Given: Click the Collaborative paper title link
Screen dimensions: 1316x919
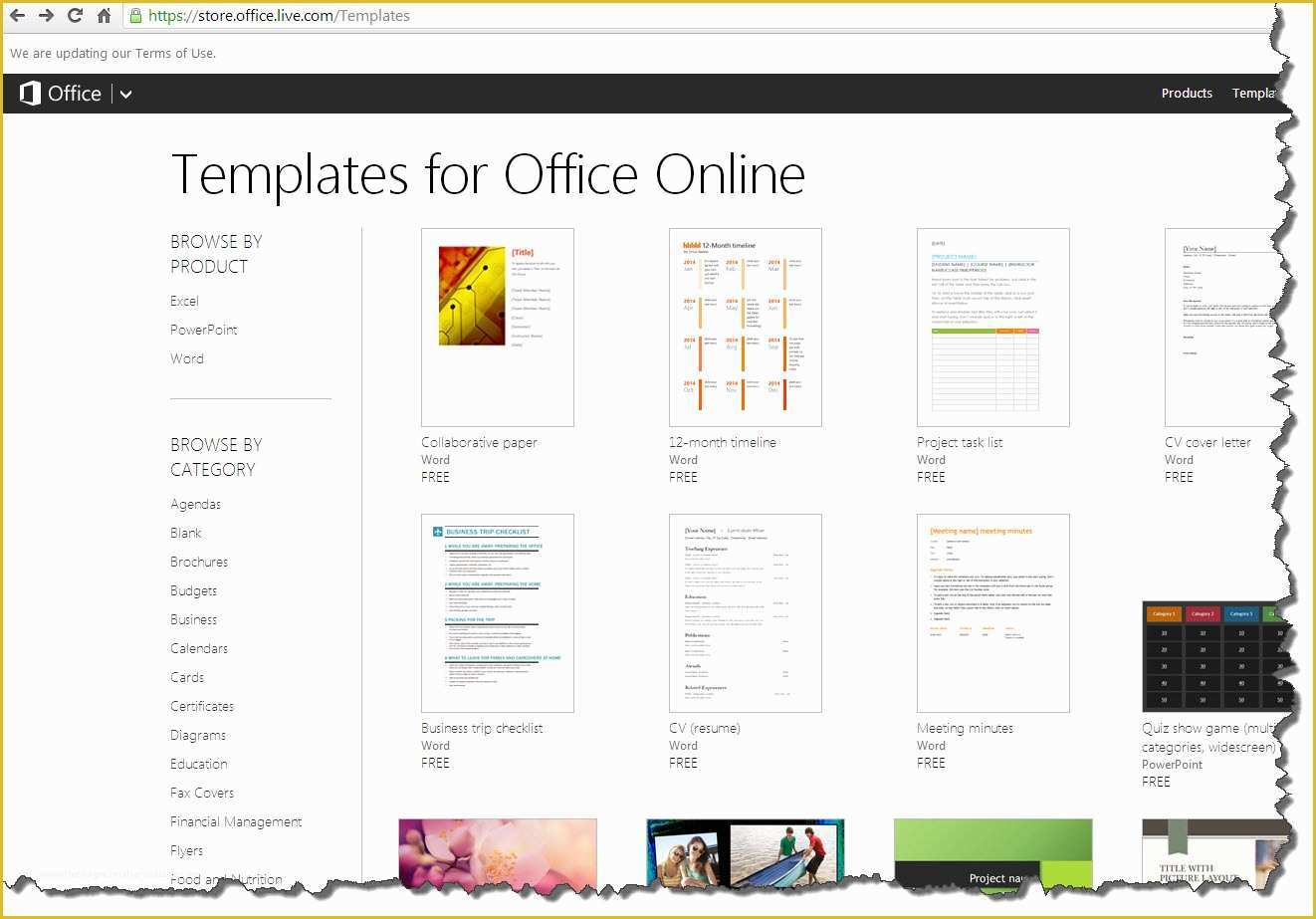Looking at the screenshot, I should (479, 442).
